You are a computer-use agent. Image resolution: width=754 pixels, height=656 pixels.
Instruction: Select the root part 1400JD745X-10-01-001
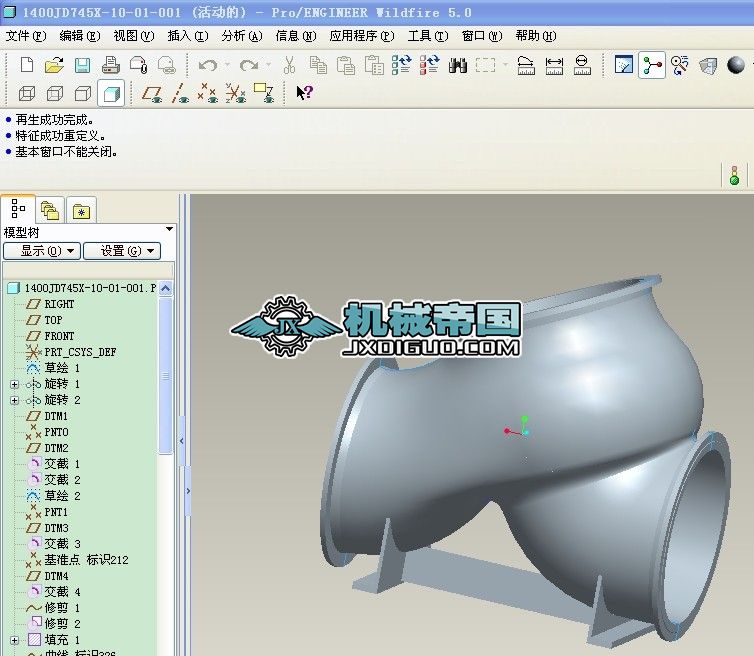[82, 288]
